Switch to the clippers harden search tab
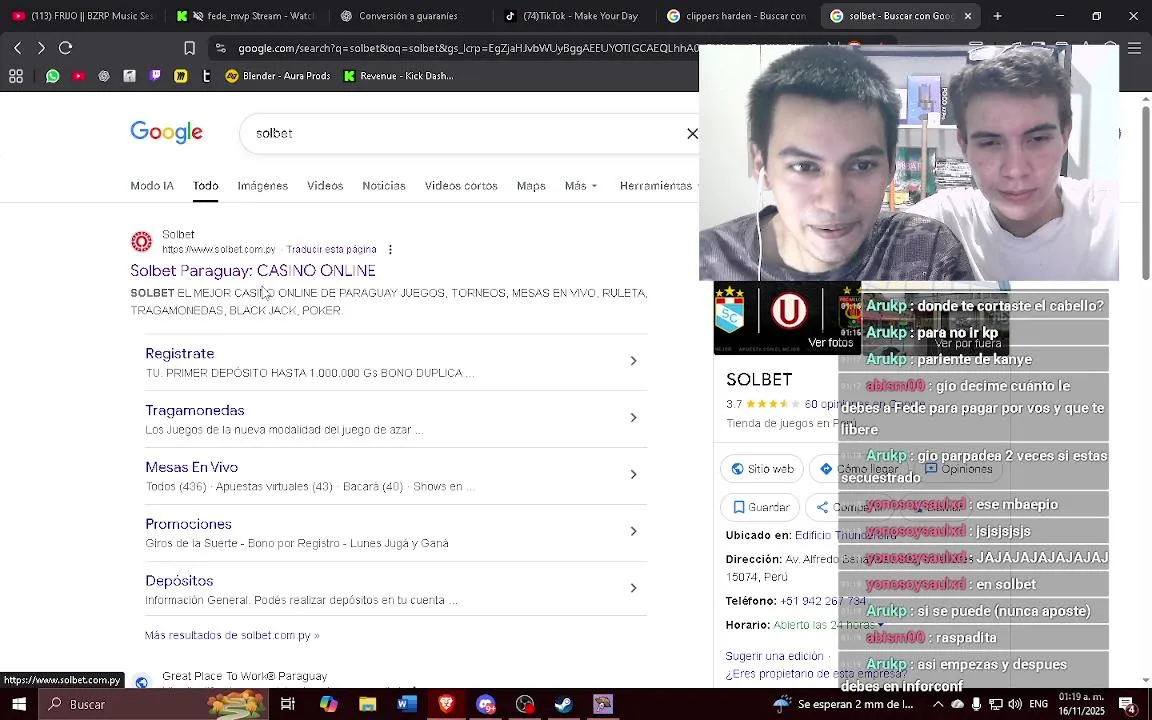 tap(738, 15)
